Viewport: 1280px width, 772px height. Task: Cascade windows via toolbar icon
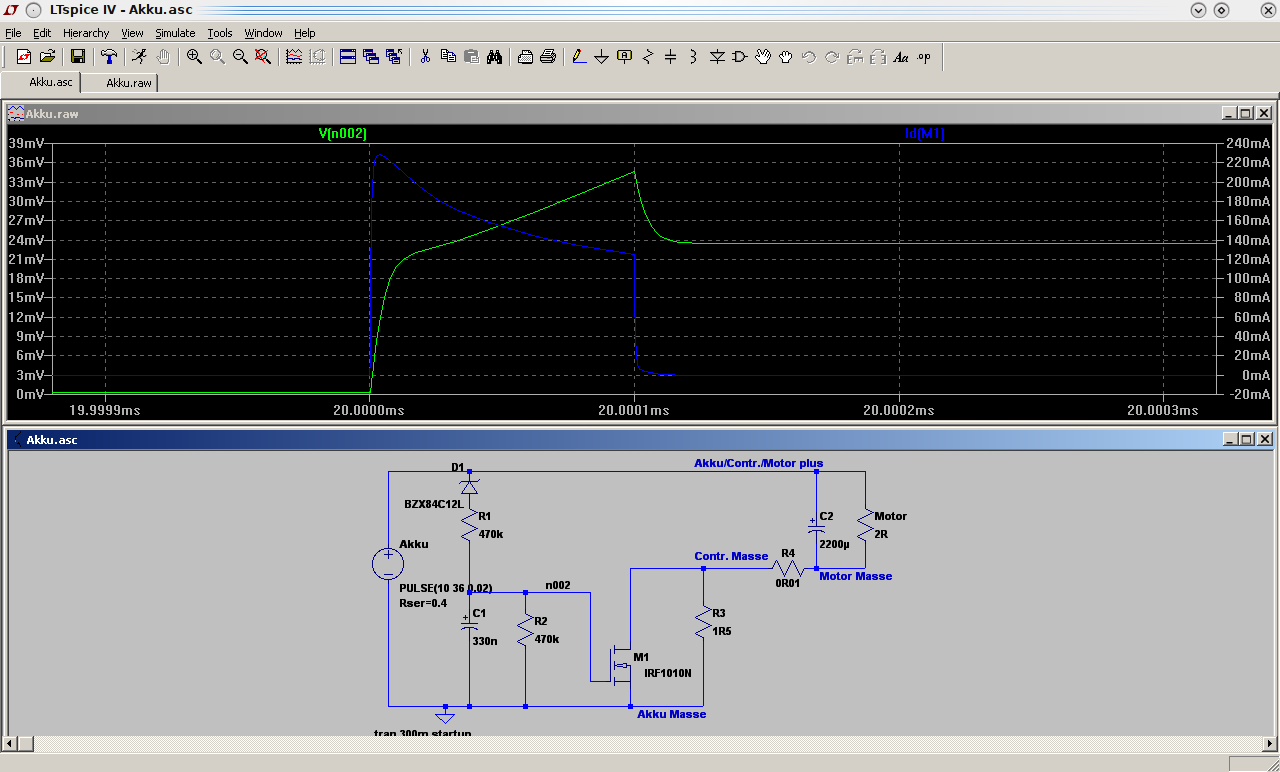371,57
